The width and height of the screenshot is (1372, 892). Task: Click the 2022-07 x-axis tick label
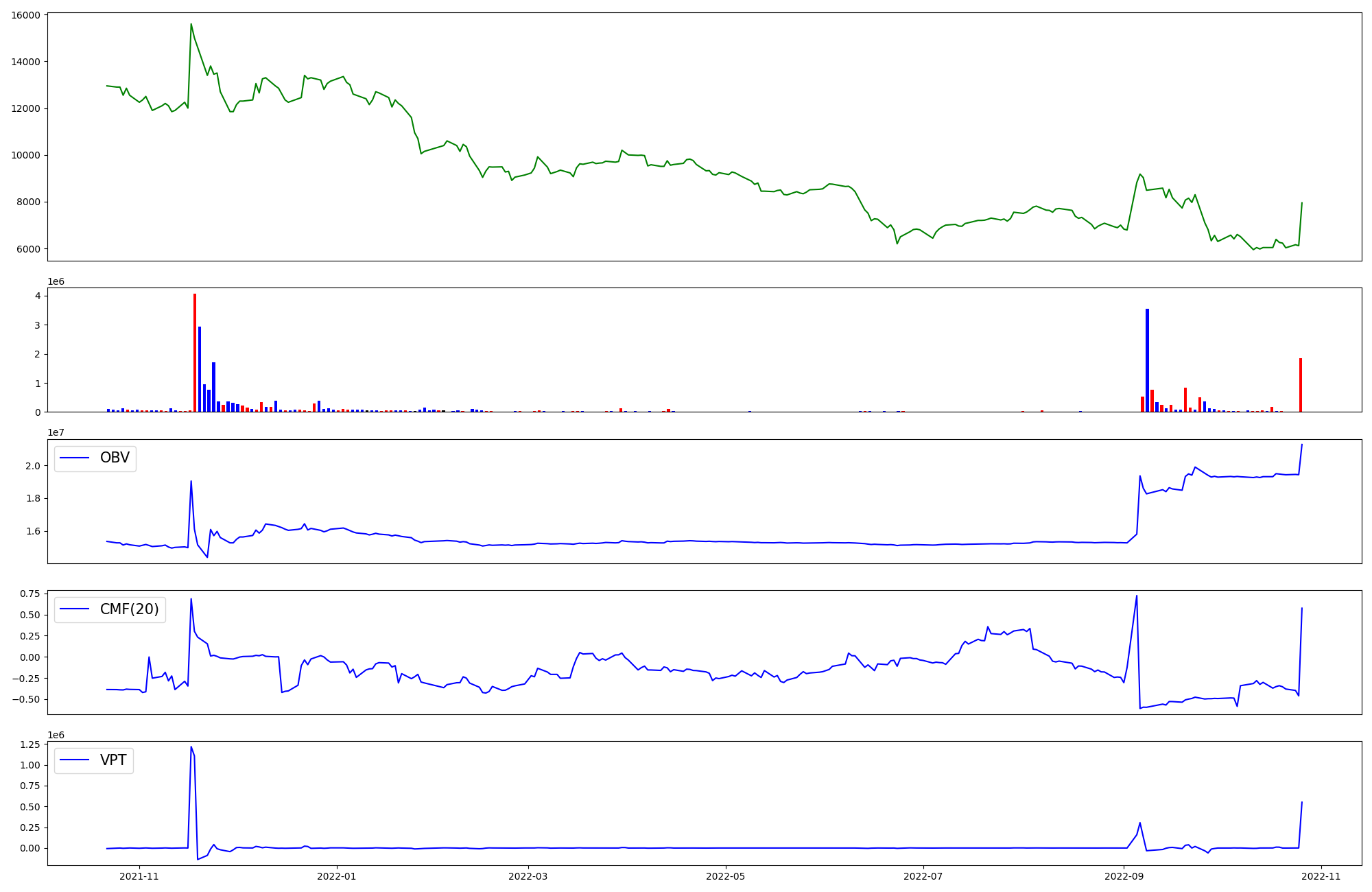pos(923,876)
